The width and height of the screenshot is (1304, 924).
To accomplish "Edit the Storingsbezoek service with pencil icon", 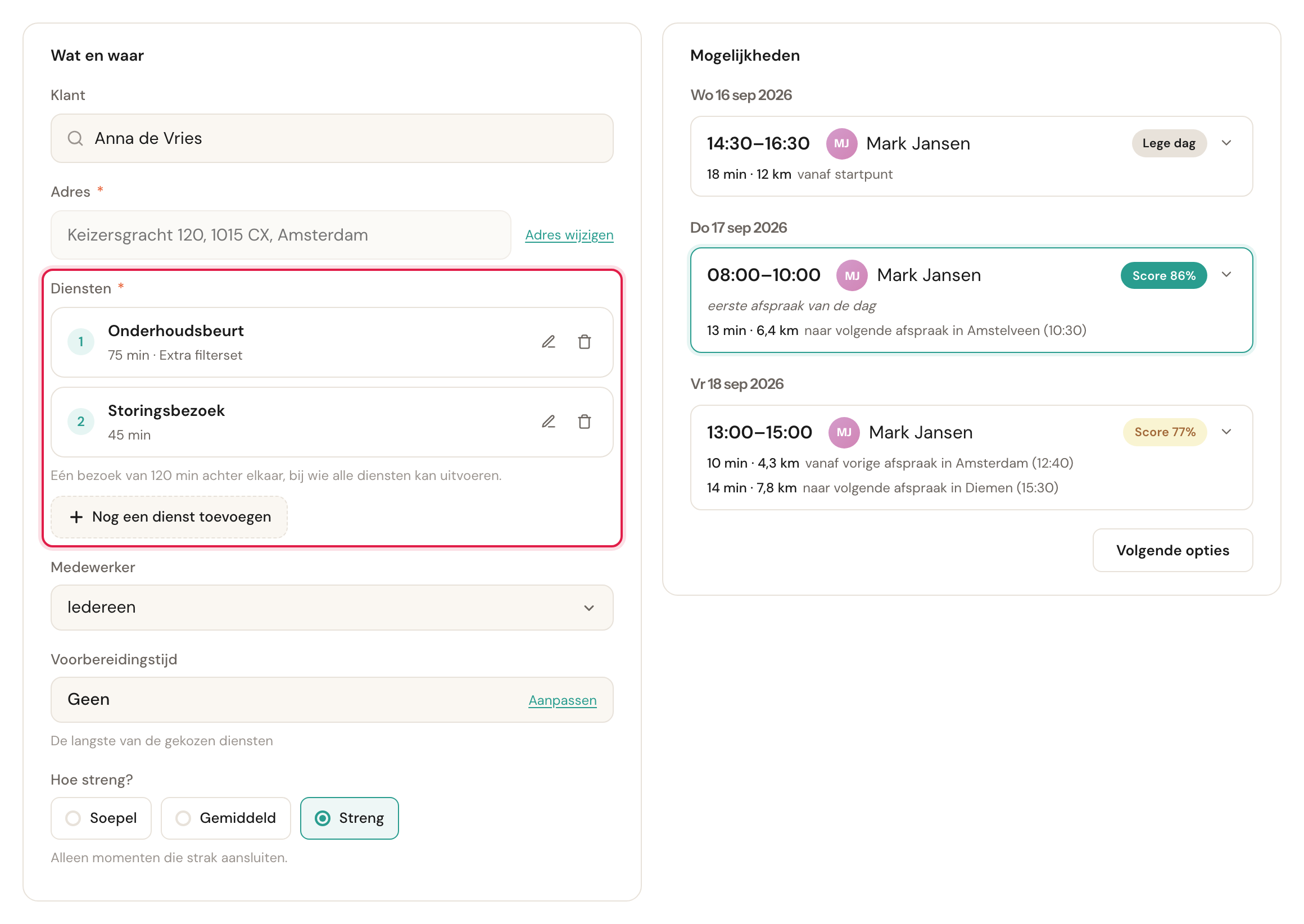I will 548,421.
